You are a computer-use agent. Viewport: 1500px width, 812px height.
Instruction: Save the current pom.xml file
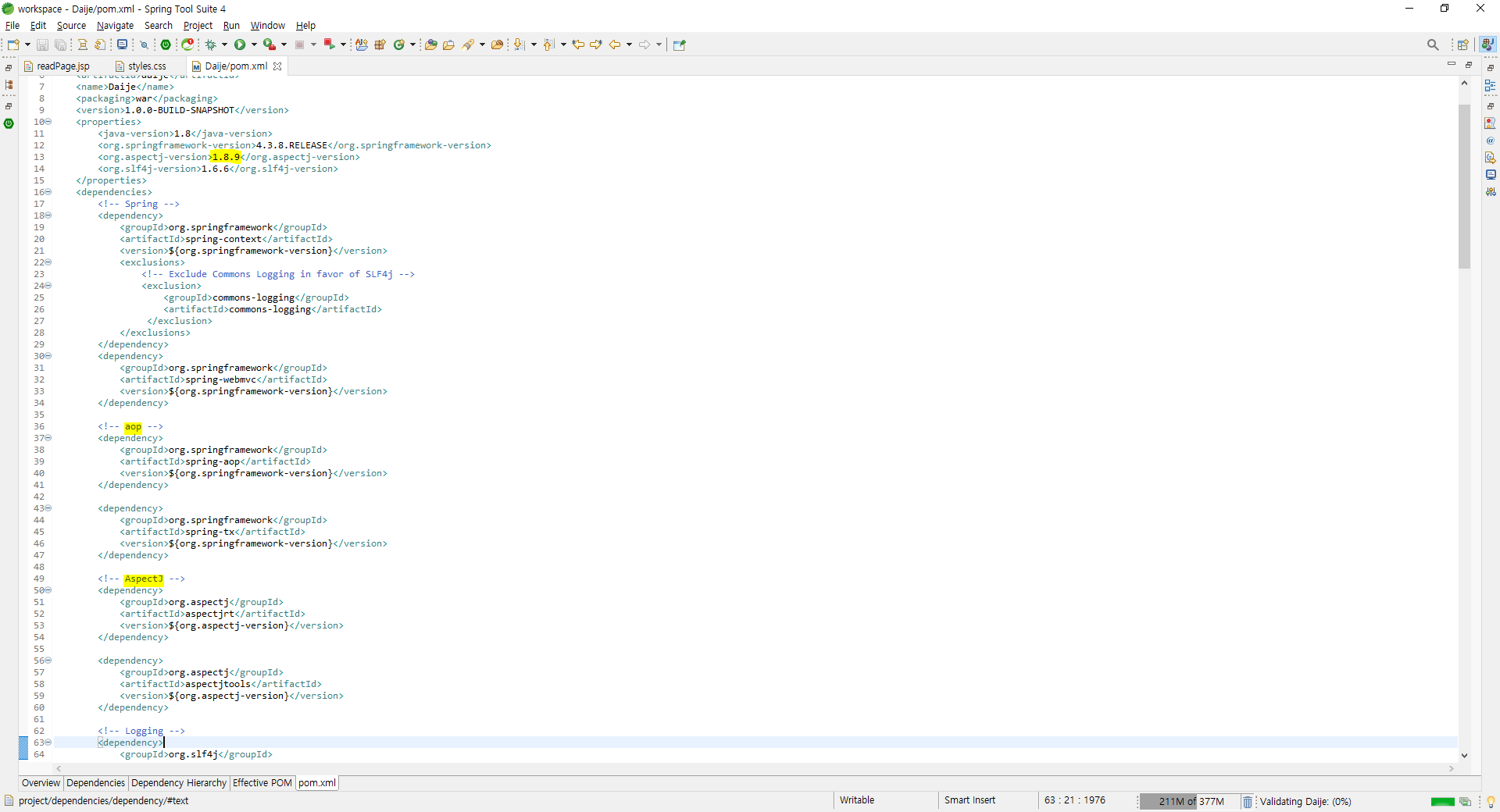point(43,45)
